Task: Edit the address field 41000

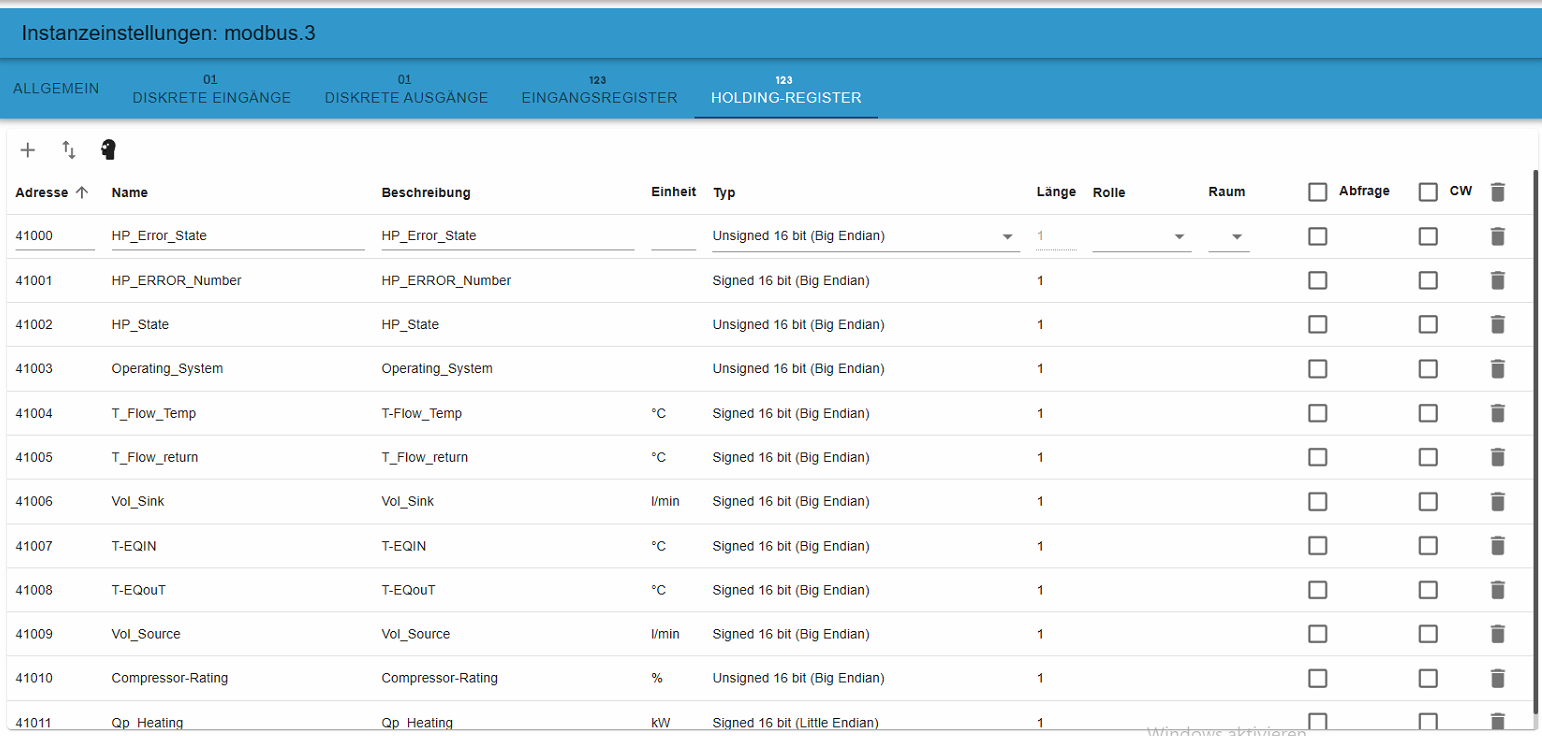Action: pos(55,237)
